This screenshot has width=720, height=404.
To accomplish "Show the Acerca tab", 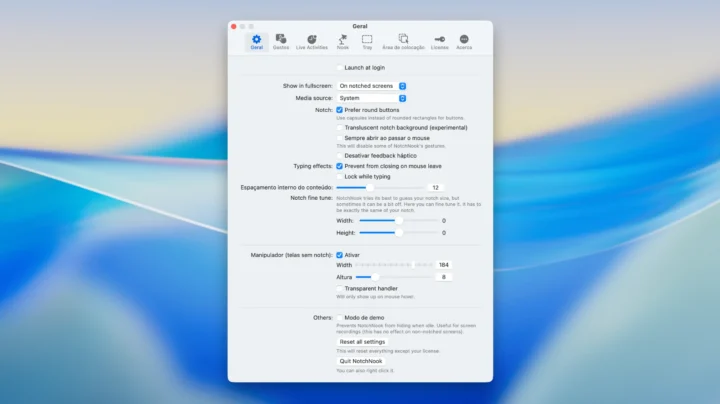I will point(464,41).
